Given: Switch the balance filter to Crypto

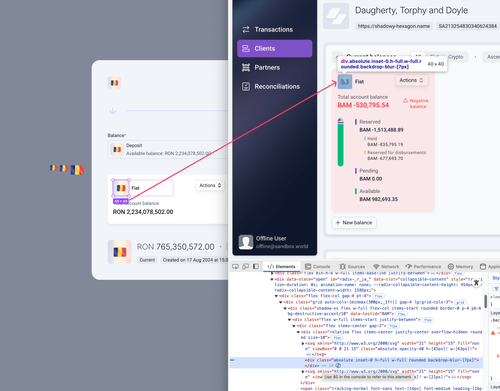Looking at the screenshot, I should click(456, 57).
